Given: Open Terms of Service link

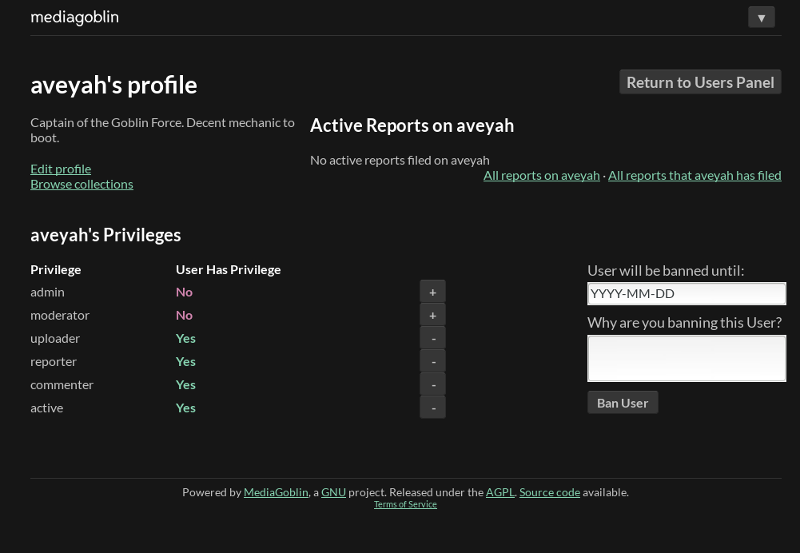Looking at the screenshot, I should 405,505.
